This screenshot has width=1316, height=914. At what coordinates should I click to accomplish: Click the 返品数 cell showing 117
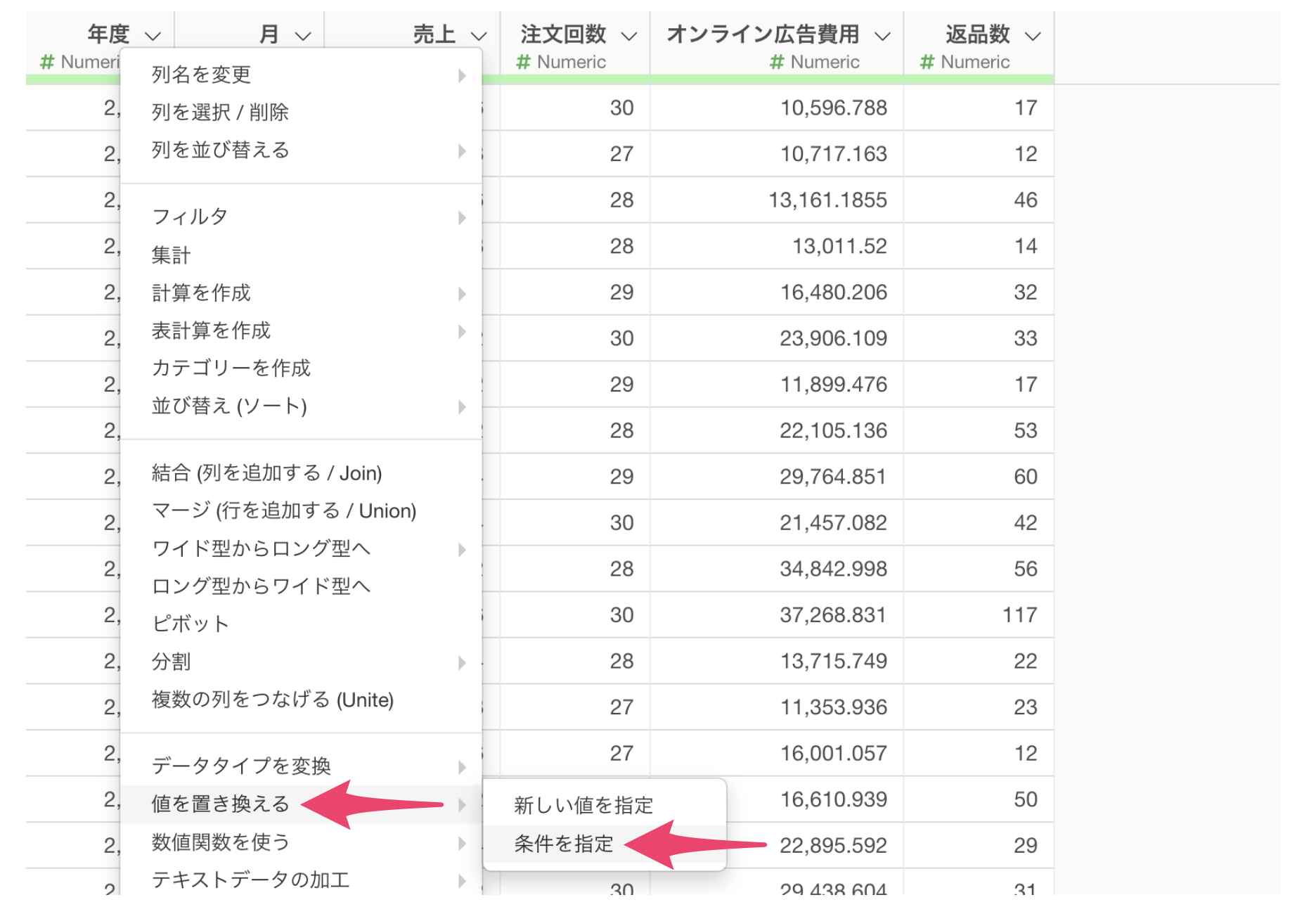[1019, 615]
